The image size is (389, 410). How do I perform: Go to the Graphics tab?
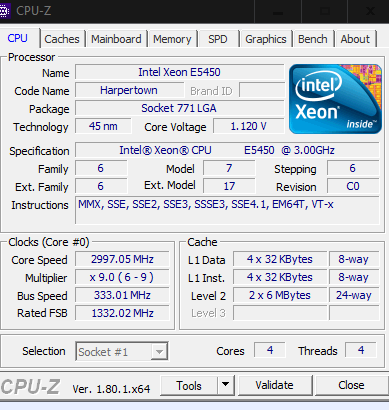(266, 39)
